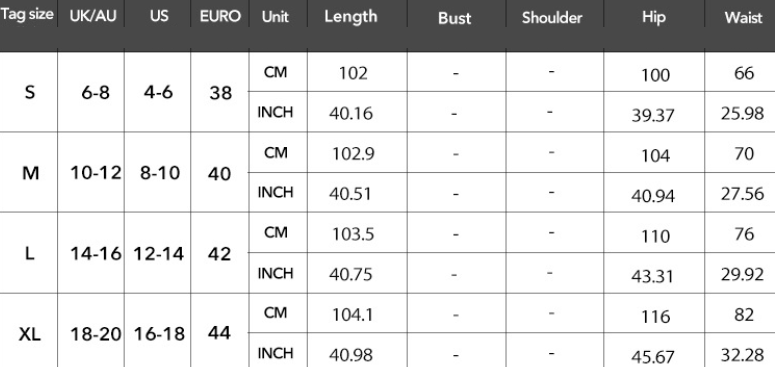The width and height of the screenshot is (775, 367).
Task: Click the hip value 39.37
Action: [x=652, y=115]
